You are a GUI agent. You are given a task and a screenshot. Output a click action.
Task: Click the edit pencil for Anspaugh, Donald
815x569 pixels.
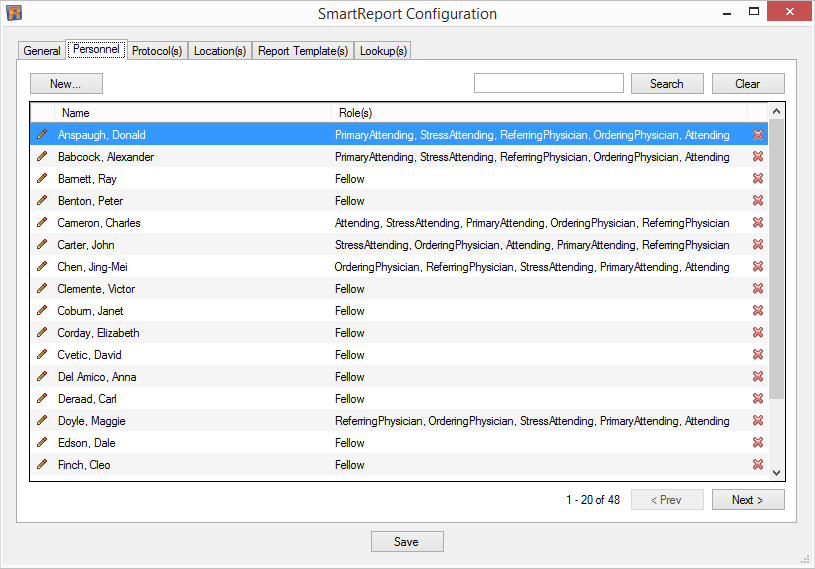42,135
